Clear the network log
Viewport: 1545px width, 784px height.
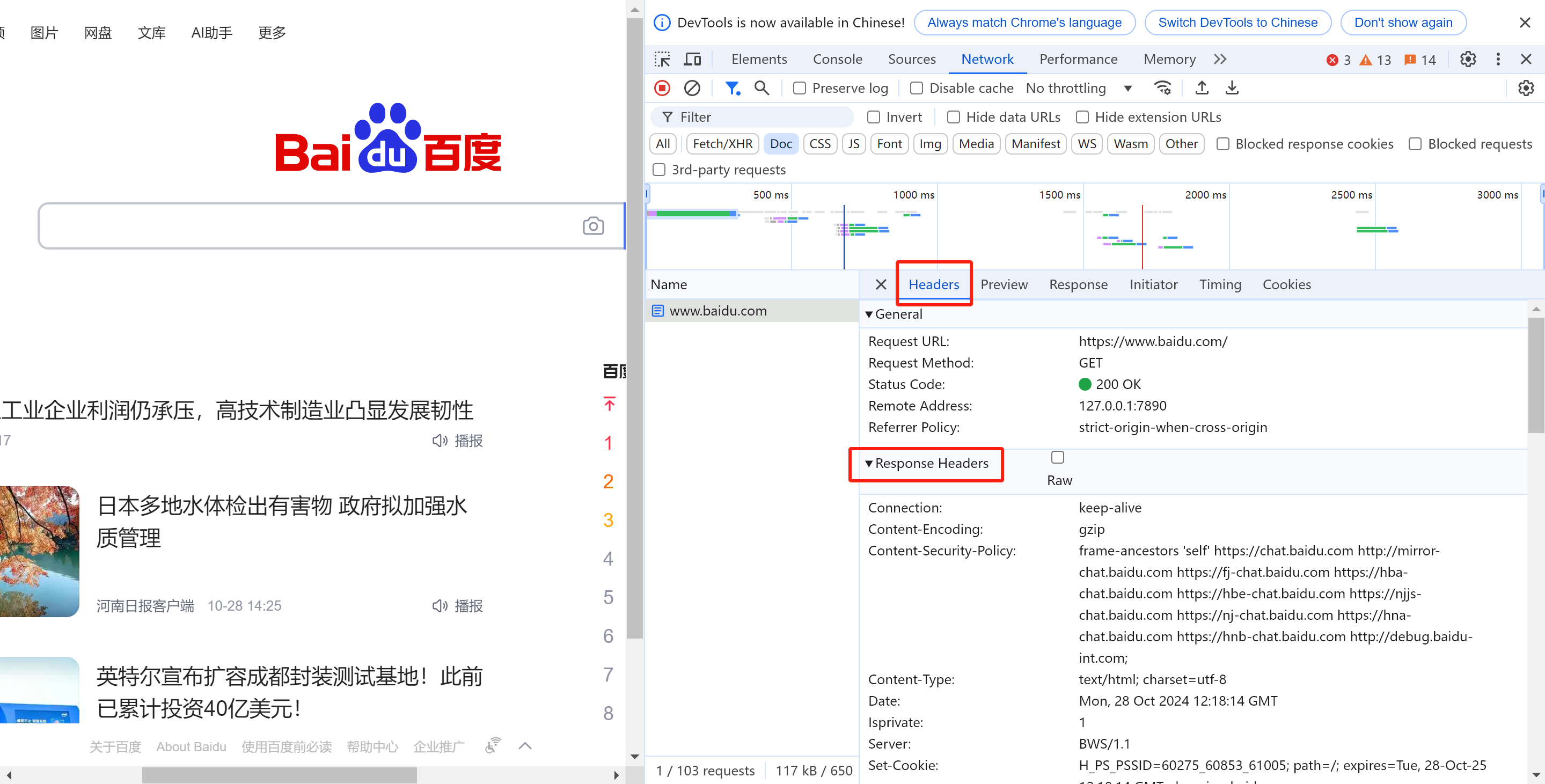click(692, 88)
